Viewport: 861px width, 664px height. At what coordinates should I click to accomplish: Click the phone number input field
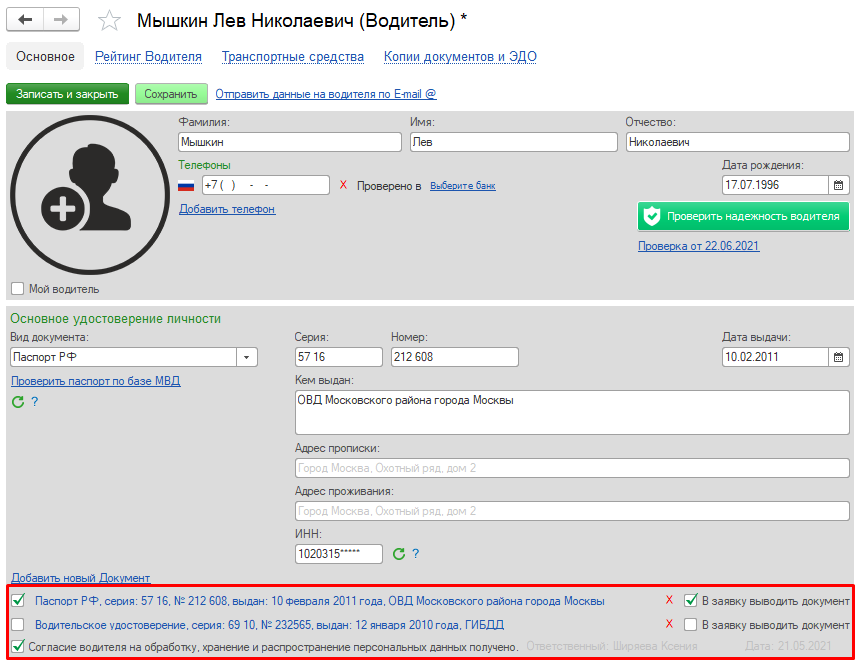click(266, 185)
